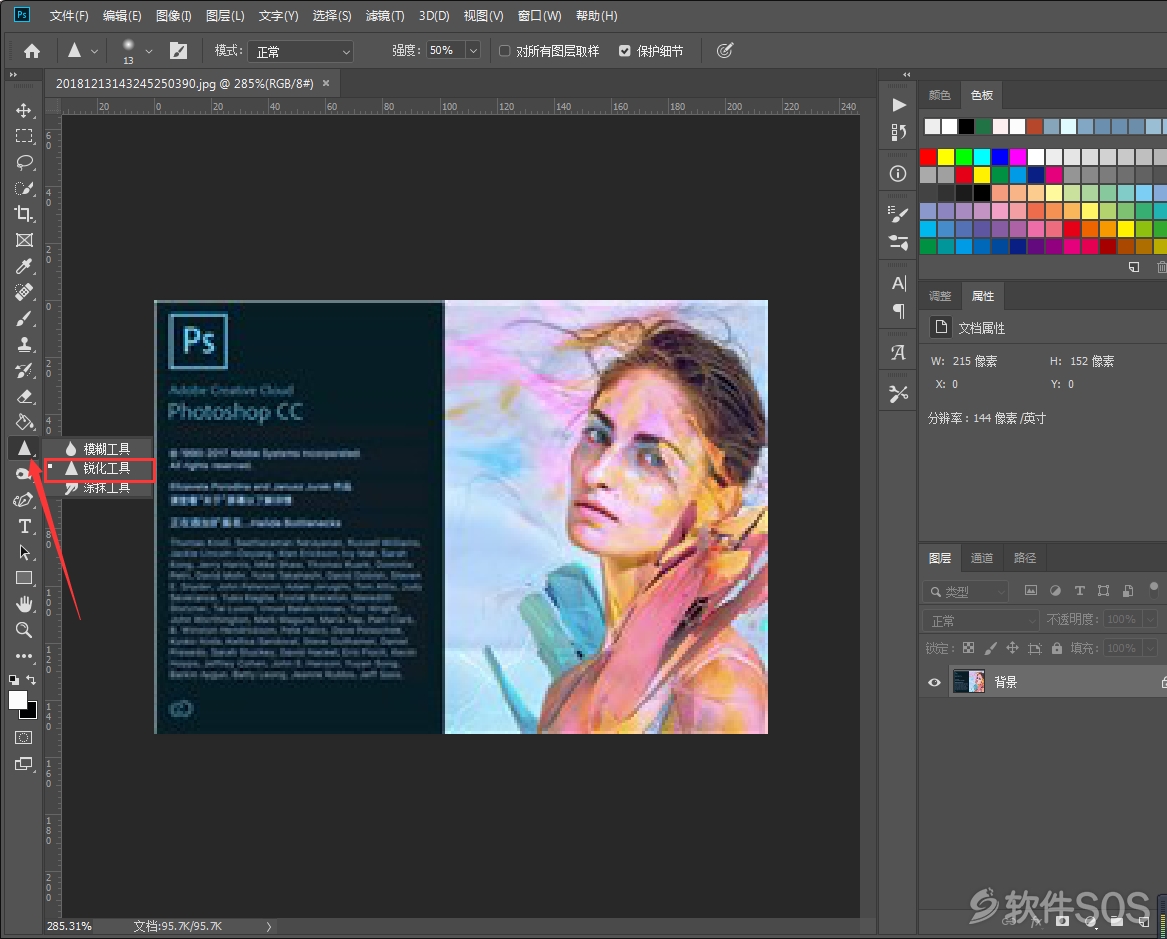Change screen mode button
Viewport: 1167px width, 939px height.
pos(24,764)
